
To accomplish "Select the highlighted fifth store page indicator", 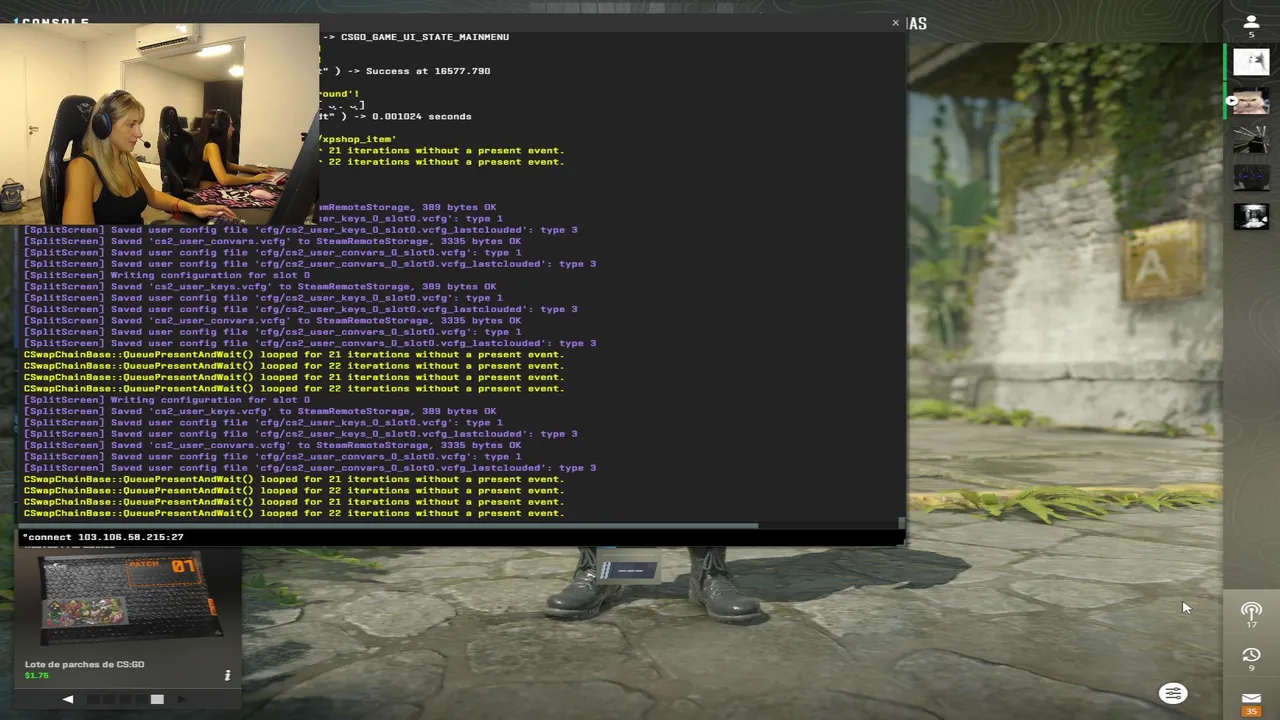I will click(157, 699).
